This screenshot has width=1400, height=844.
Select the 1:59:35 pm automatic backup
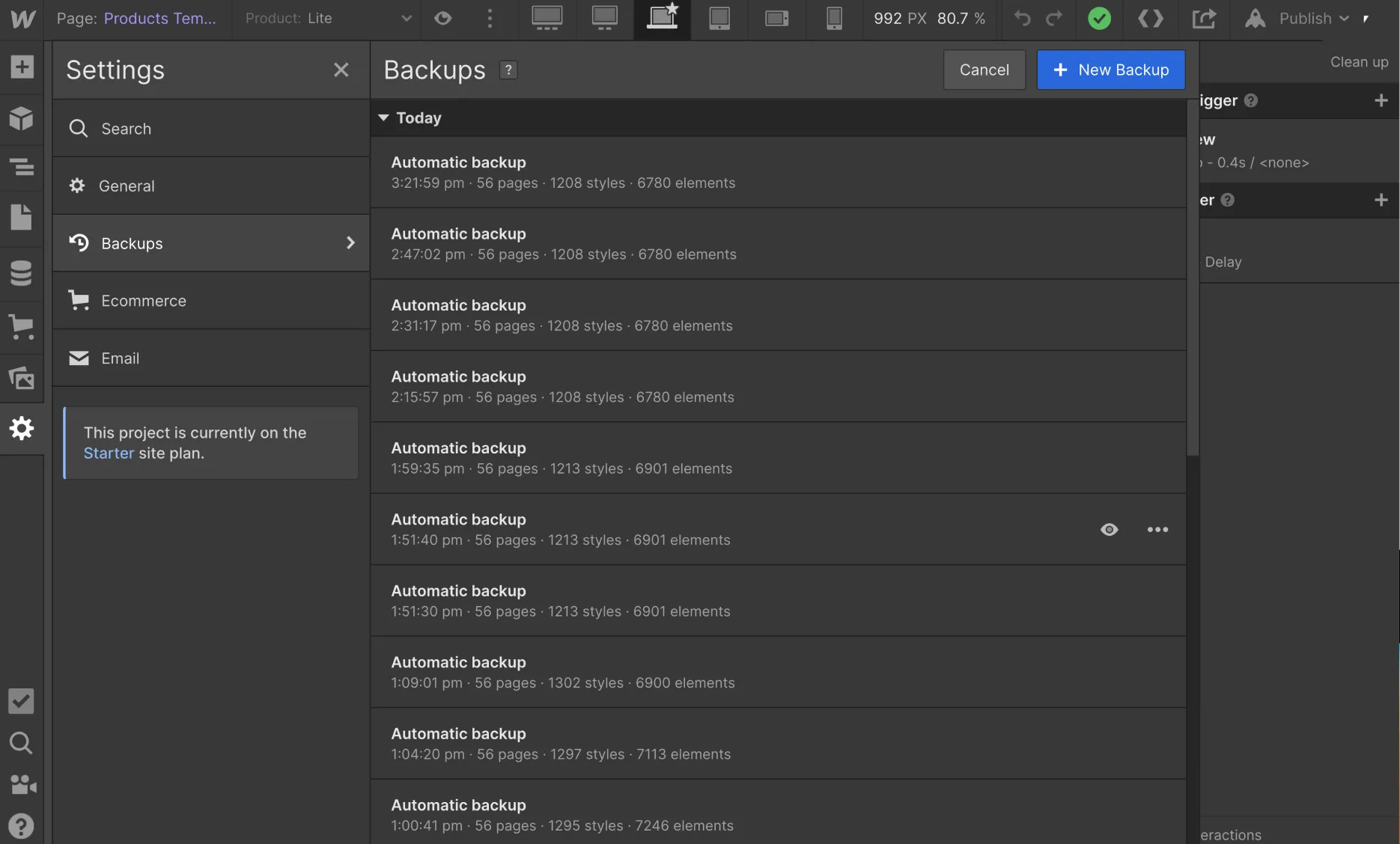pyautogui.click(x=778, y=458)
